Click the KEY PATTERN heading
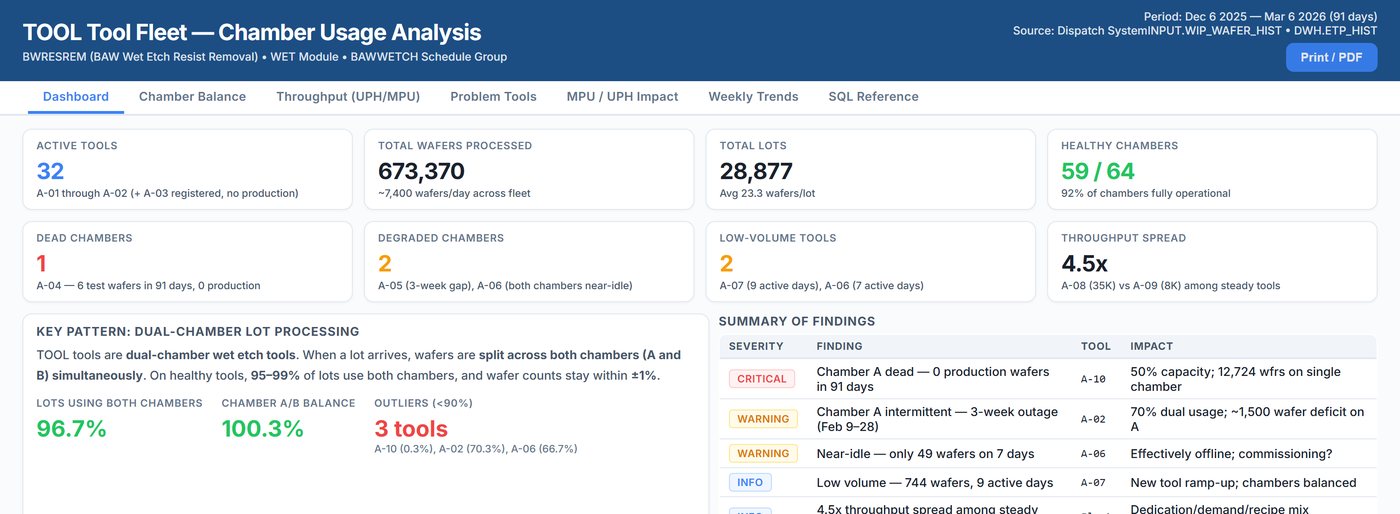1400x514 pixels. 198,331
